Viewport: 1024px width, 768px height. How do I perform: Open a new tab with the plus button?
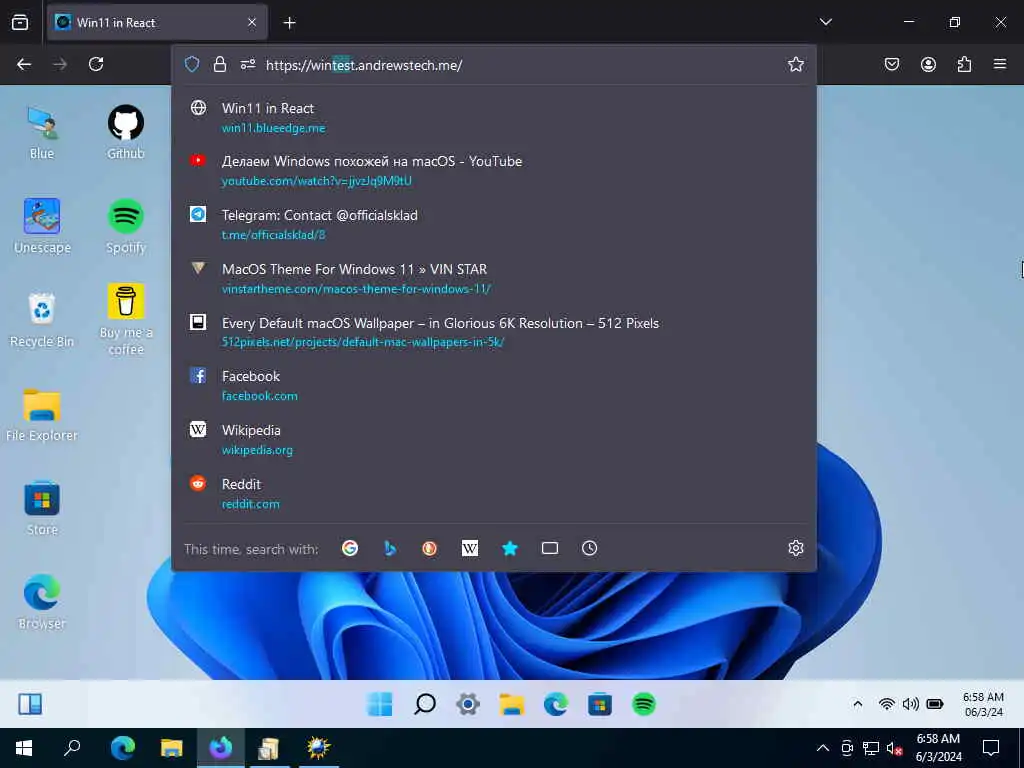[x=289, y=23]
